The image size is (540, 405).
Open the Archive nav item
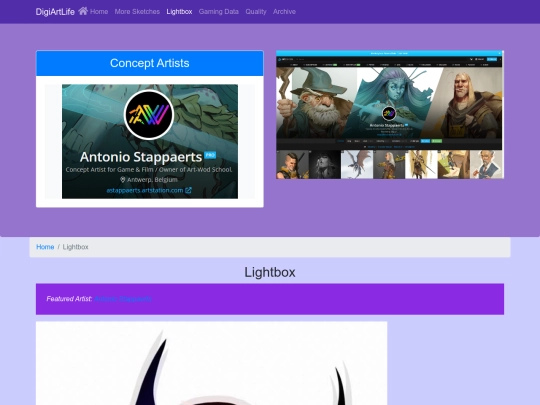click(x=284, y=12)
